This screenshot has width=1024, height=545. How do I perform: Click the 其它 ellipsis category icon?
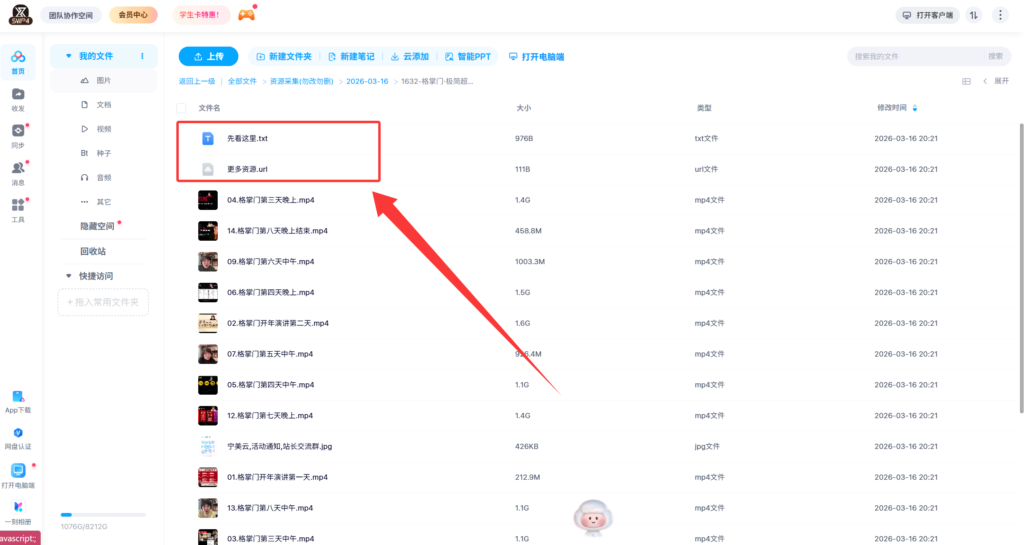click(x=84, y=202)
